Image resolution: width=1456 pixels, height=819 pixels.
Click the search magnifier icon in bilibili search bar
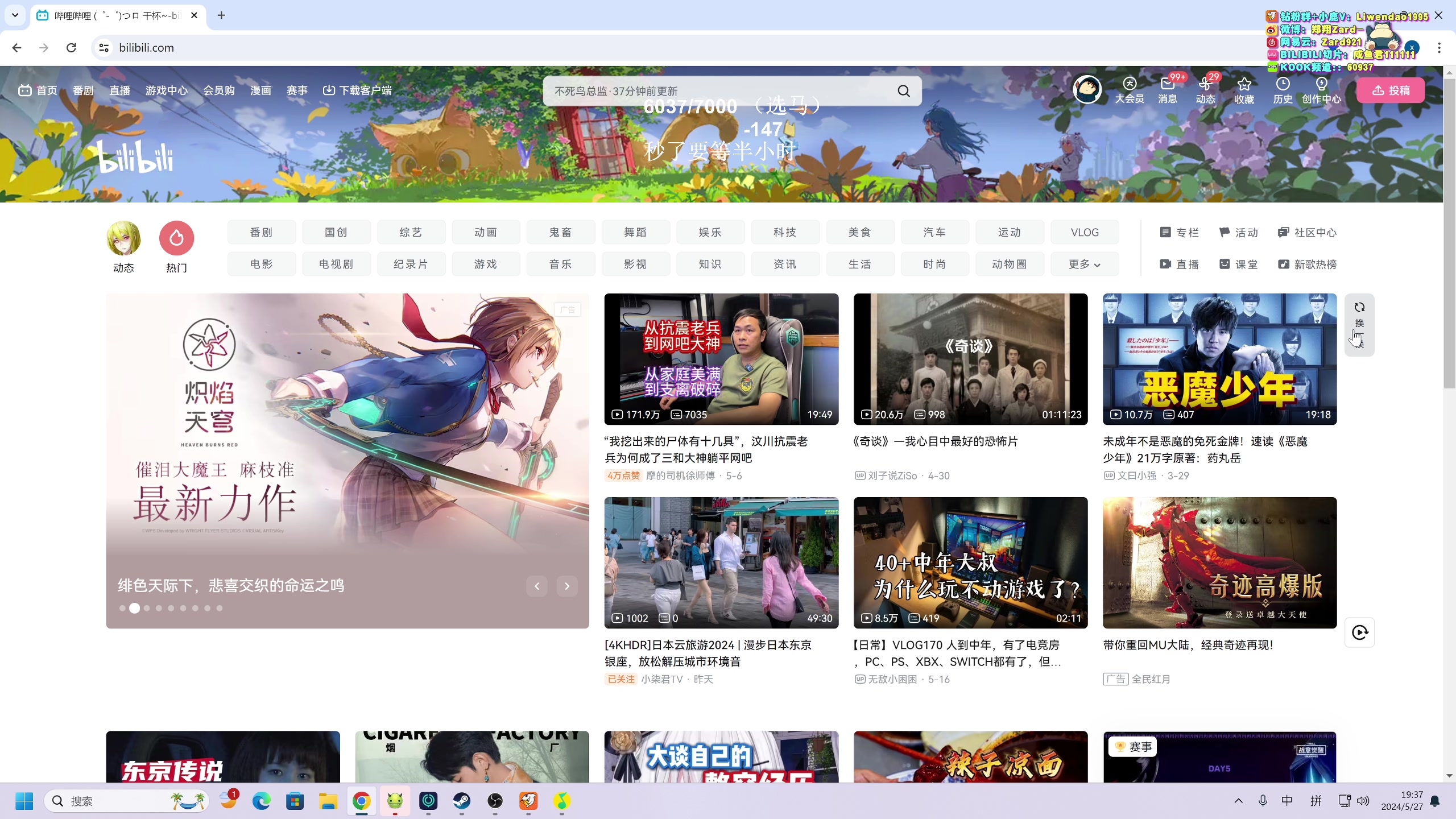pyautogui.click(x=903, y=91)
